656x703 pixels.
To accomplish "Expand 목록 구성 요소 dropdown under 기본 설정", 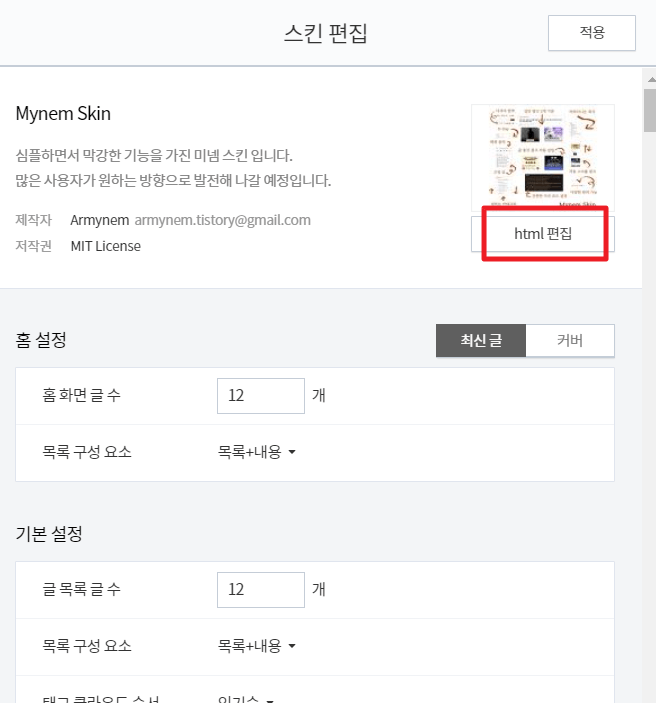I will point(256,646).
